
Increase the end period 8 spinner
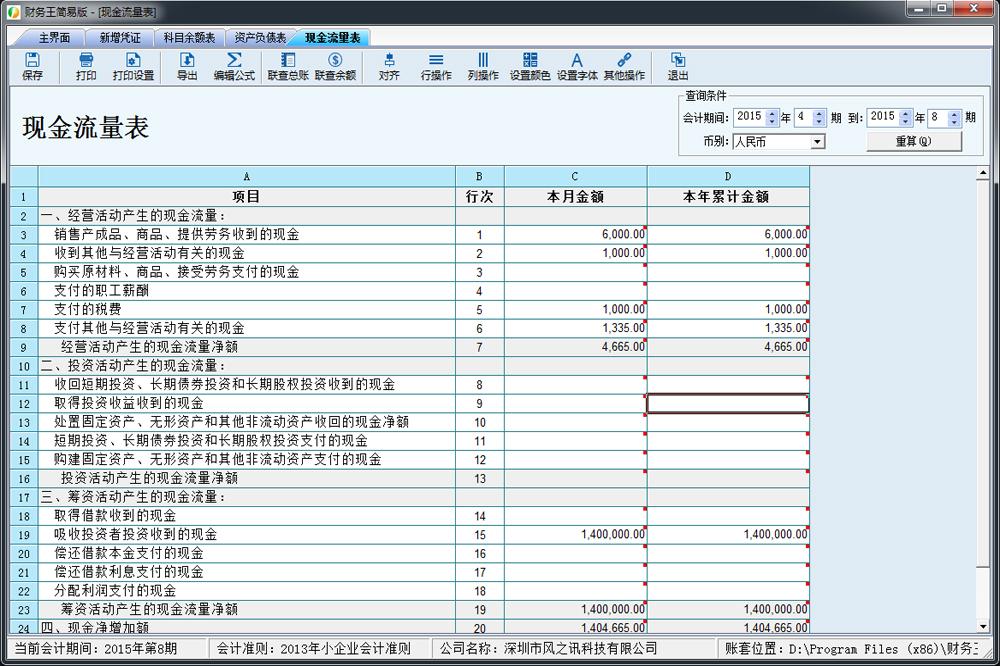tap(954, 114)
